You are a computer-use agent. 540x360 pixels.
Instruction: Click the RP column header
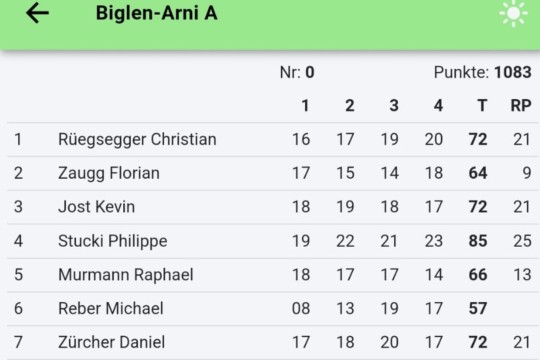click(521, 105)
